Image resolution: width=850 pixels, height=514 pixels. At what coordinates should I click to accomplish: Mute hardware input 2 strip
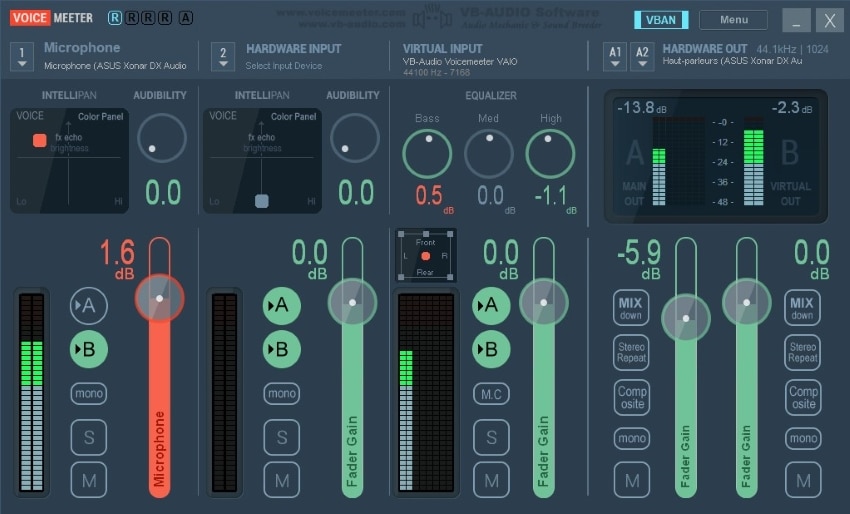tap(282, 480)
